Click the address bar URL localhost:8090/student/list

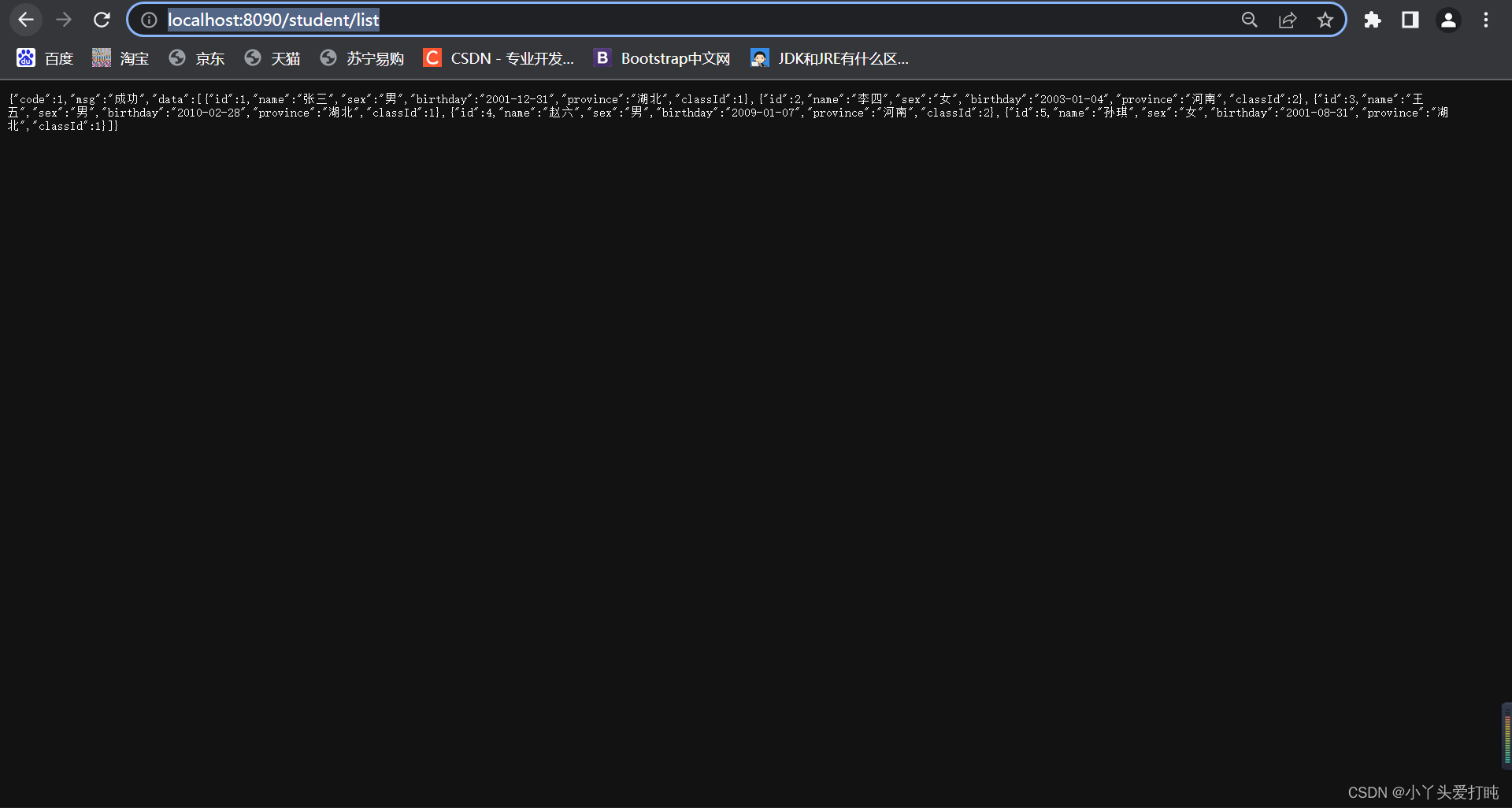pos(273,20)
